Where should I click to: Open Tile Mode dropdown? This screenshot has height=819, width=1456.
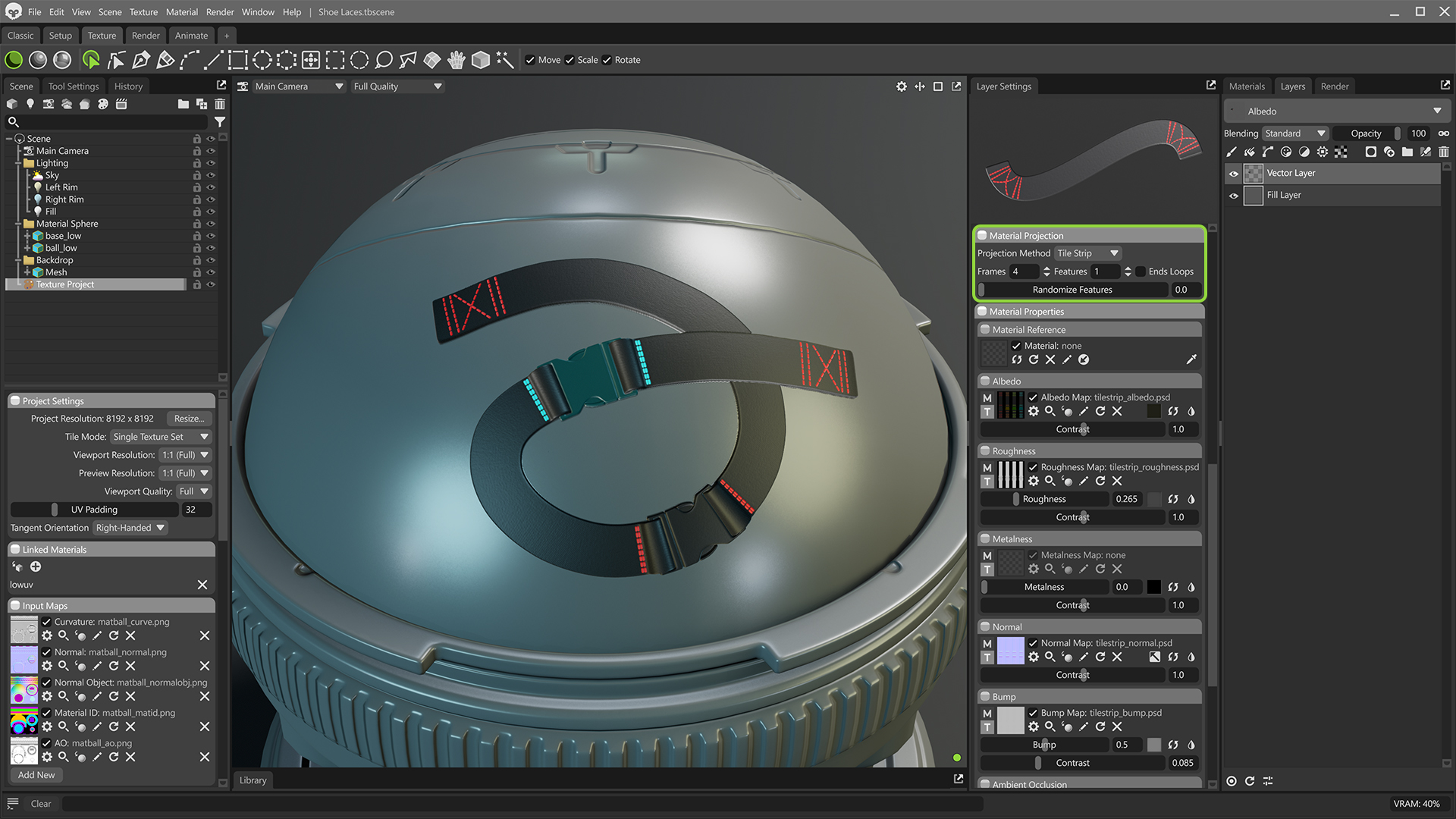[x=160, y=437]
